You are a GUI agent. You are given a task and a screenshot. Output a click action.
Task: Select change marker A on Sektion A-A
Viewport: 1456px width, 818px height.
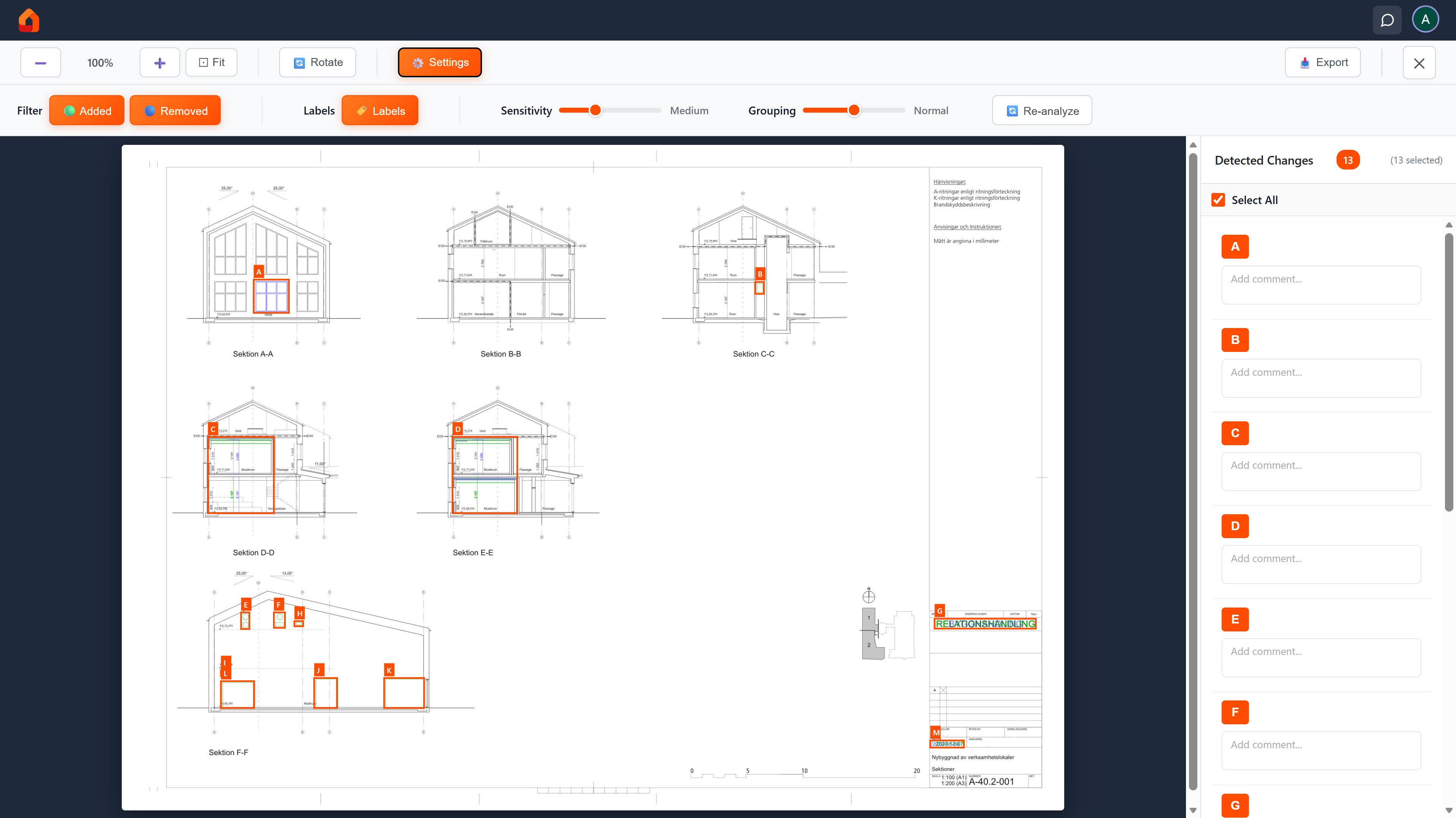coord(259,272)
